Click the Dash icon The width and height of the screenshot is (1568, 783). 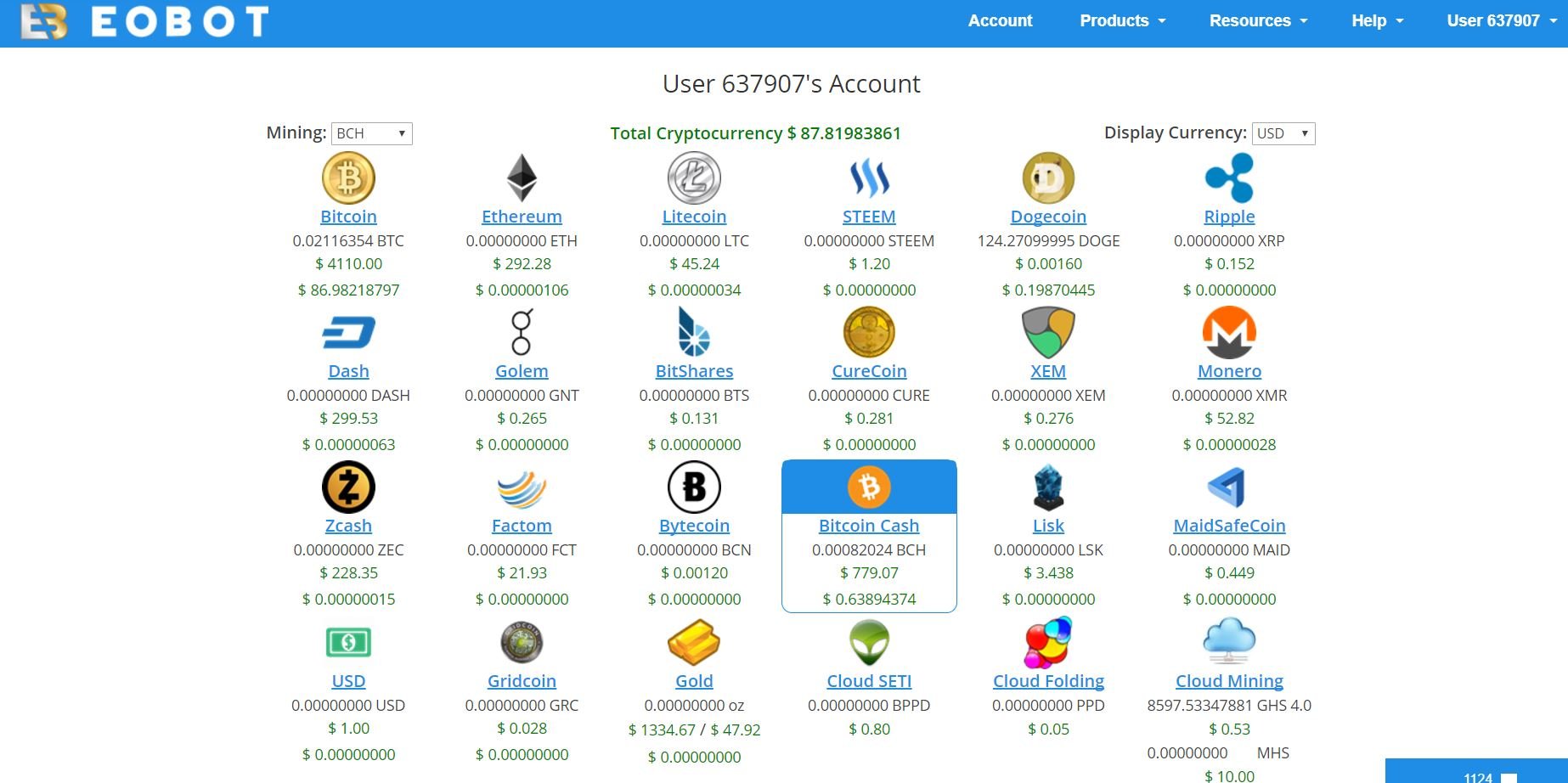[x=348, y=333]
